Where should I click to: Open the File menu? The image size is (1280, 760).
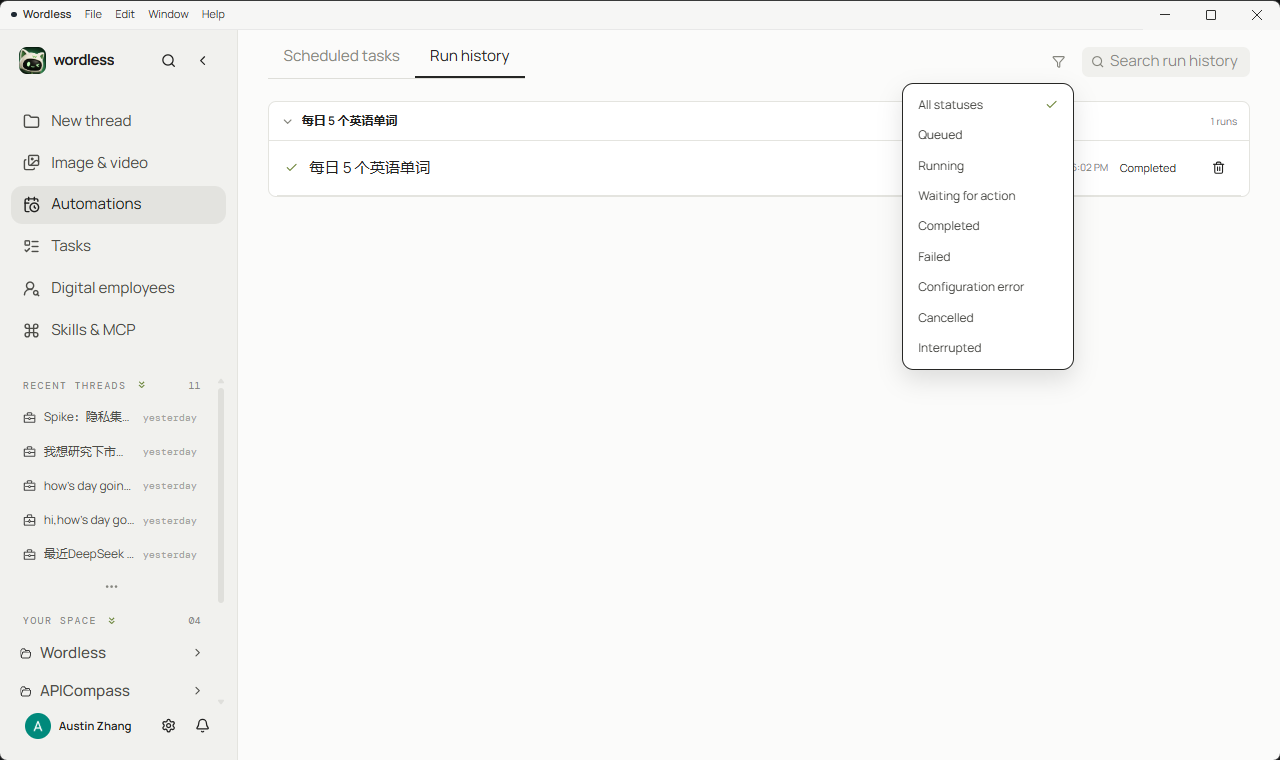(93, 14)
